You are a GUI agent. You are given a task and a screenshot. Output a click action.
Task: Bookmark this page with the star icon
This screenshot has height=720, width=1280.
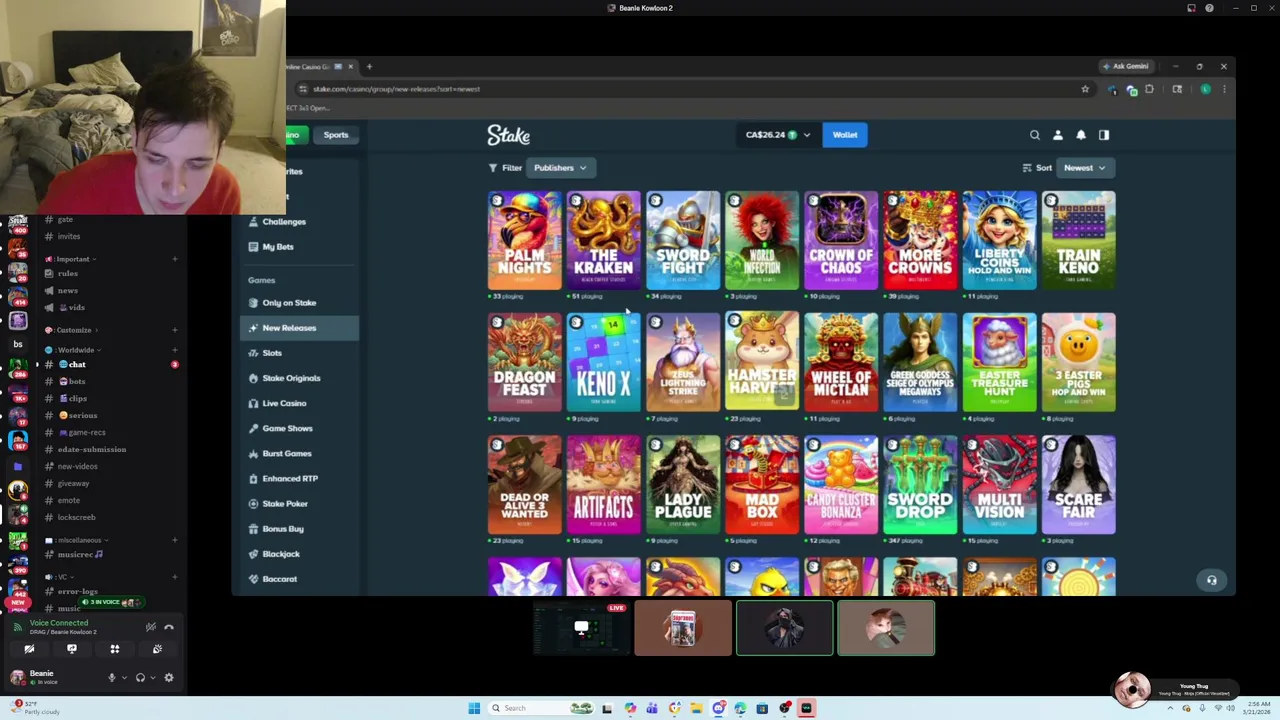click(x=1085, y=89)
